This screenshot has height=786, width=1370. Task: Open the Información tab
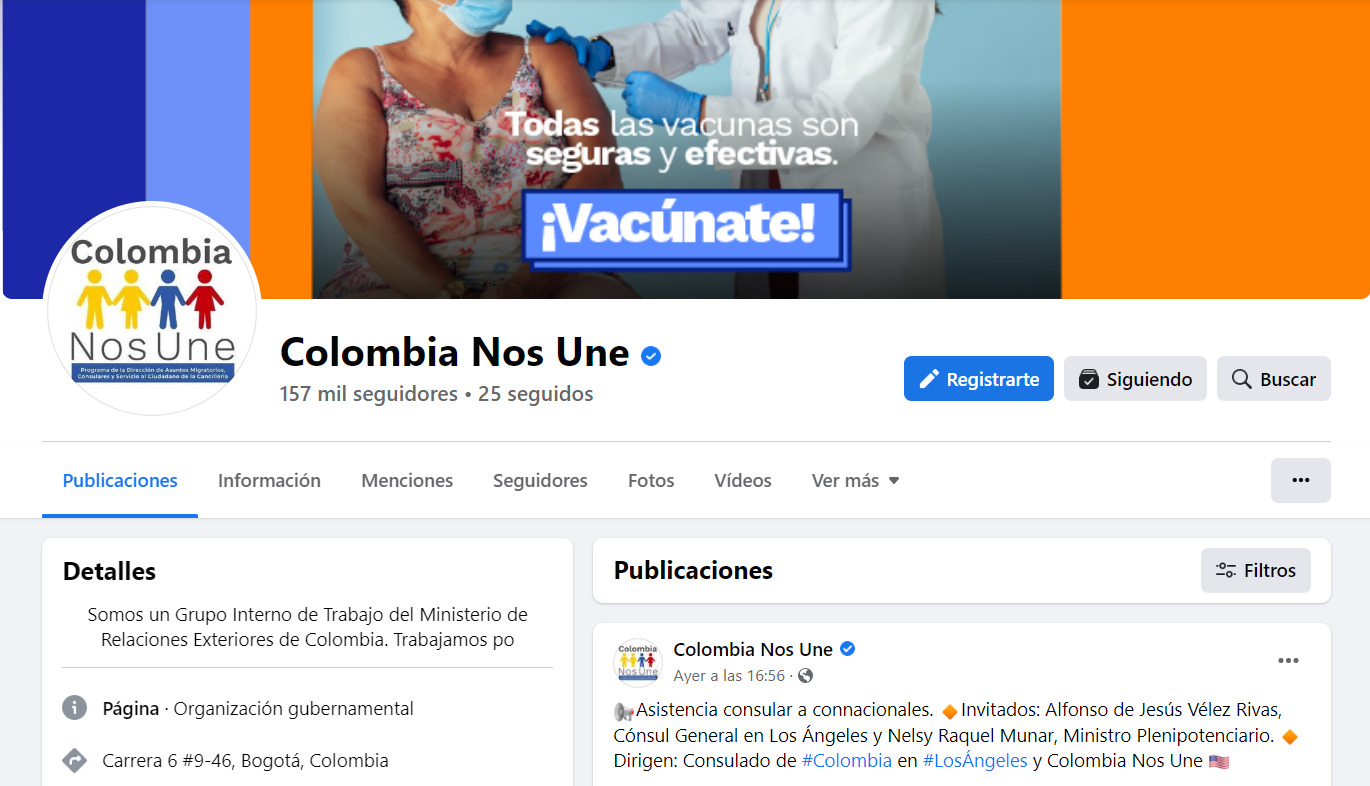point(269,481)
